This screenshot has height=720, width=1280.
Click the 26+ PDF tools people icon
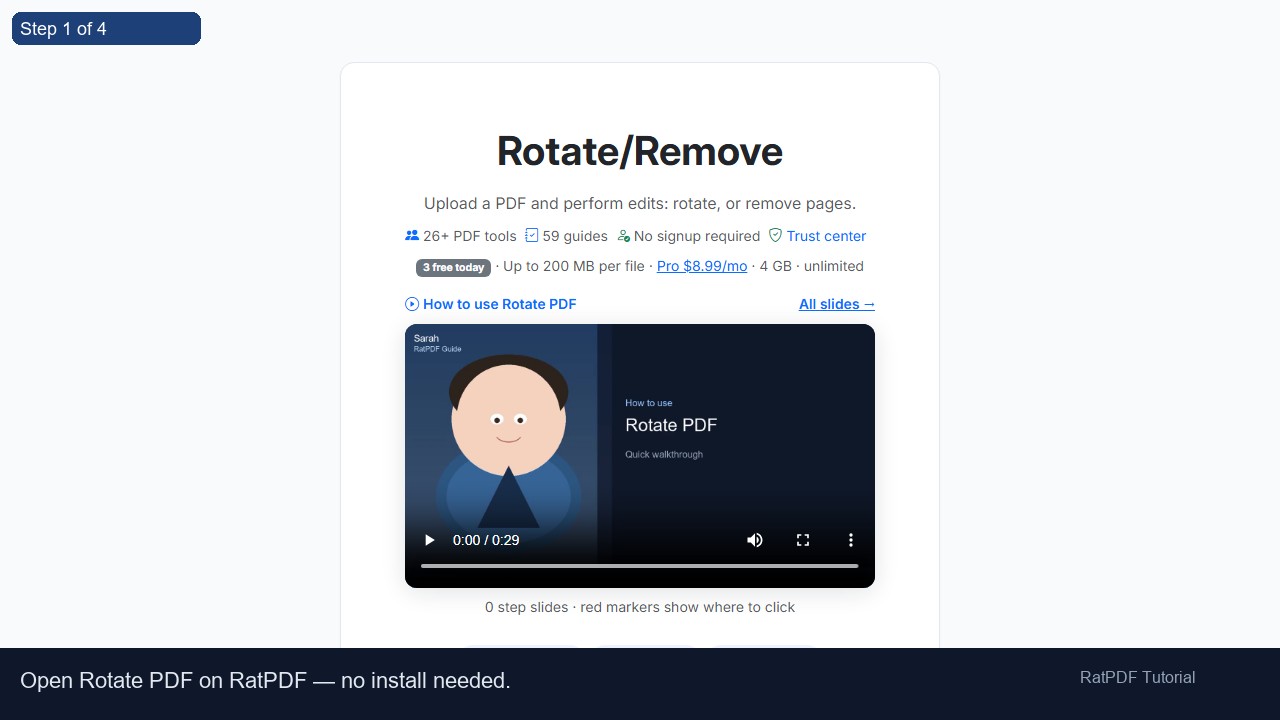[412, 236]
